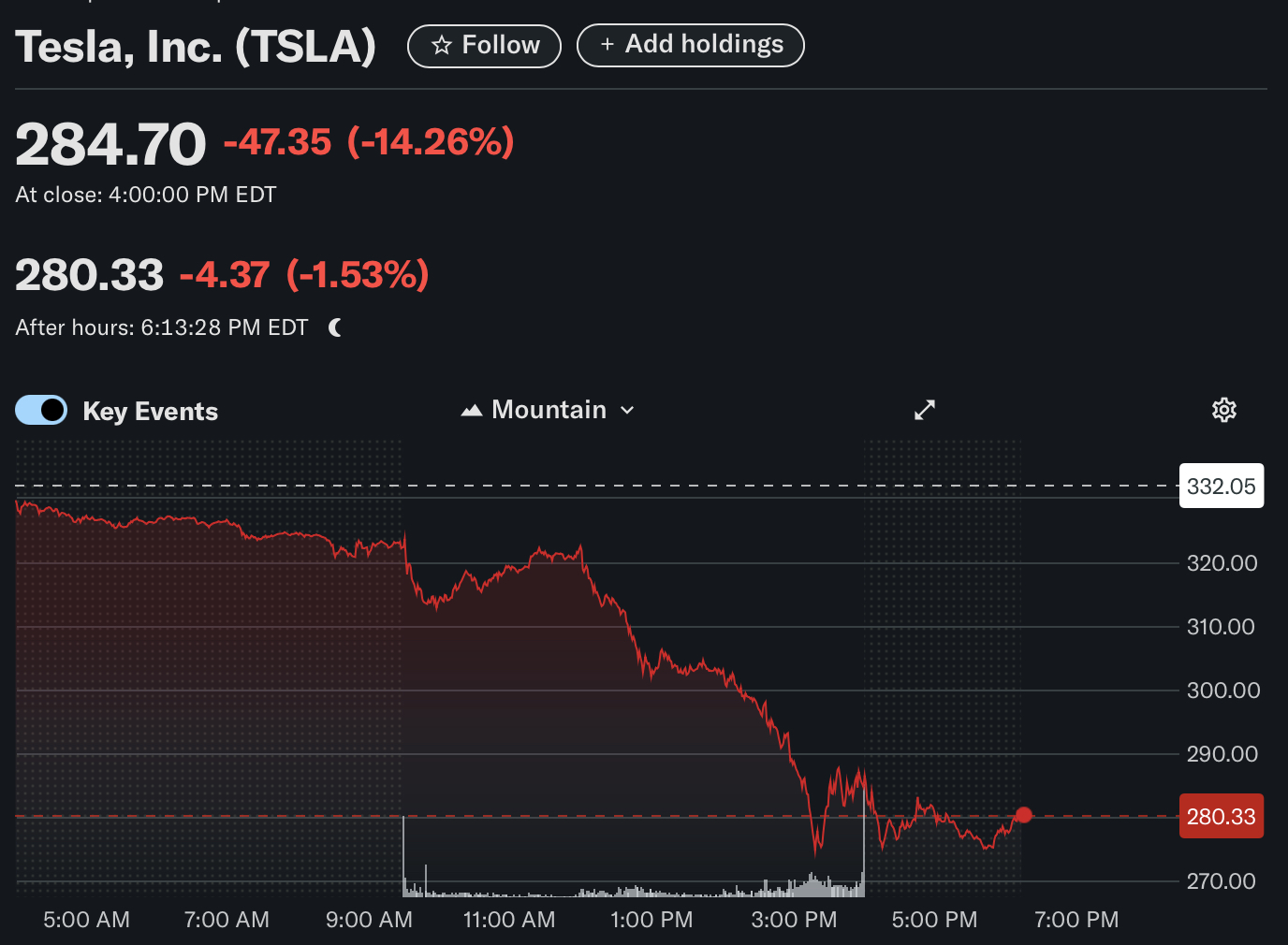This screenshot has height=945, width=1288.
Task: Click the mountain chart type icon
Action: pos(472,409)
